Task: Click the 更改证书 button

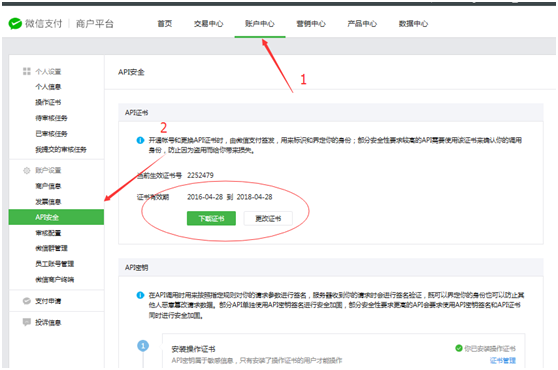Action: click(268, 218)
